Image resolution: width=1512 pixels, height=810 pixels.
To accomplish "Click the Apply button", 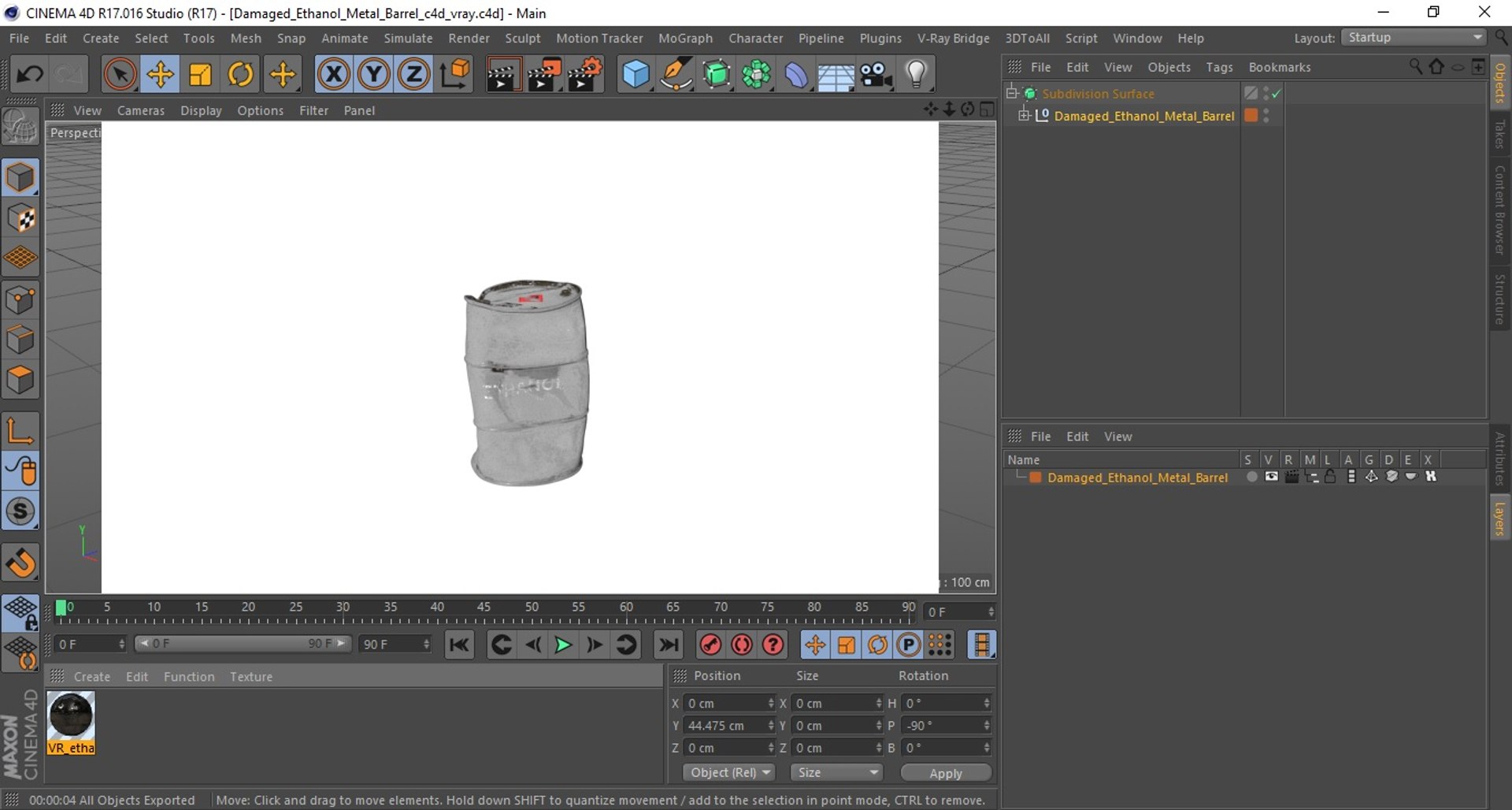I will point(946,773).
